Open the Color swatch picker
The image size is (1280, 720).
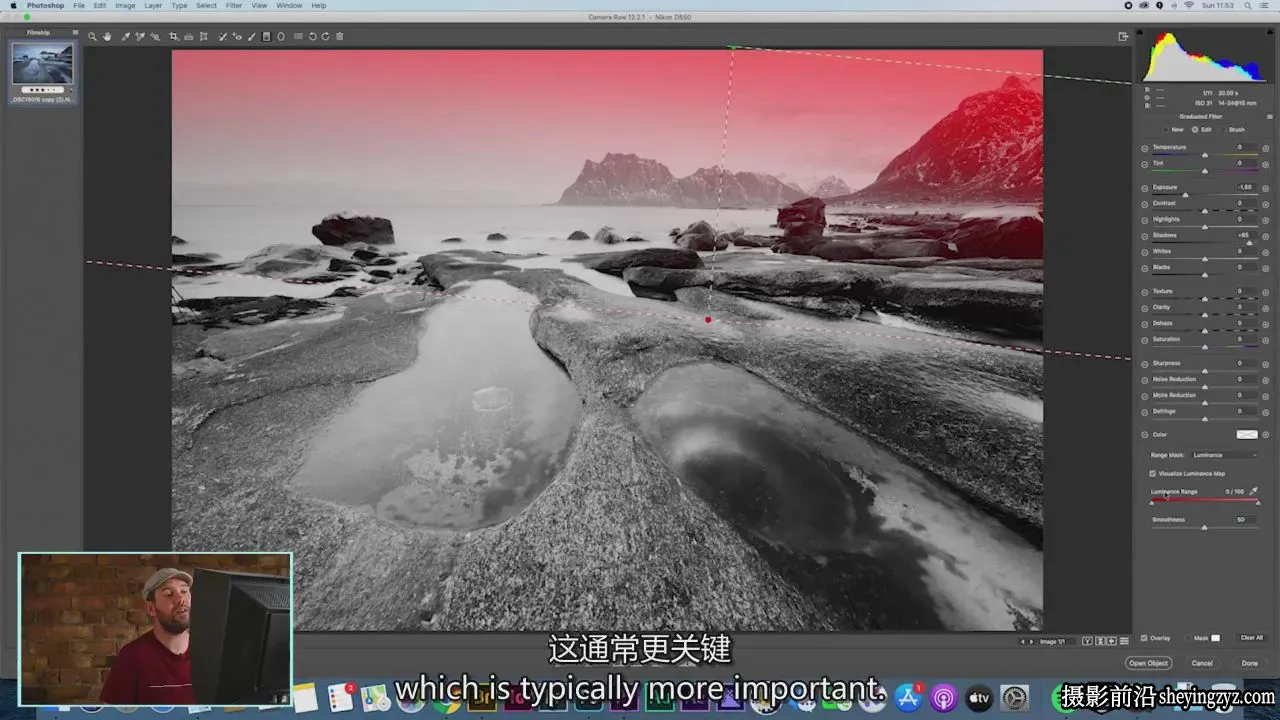click(1247, 434)
